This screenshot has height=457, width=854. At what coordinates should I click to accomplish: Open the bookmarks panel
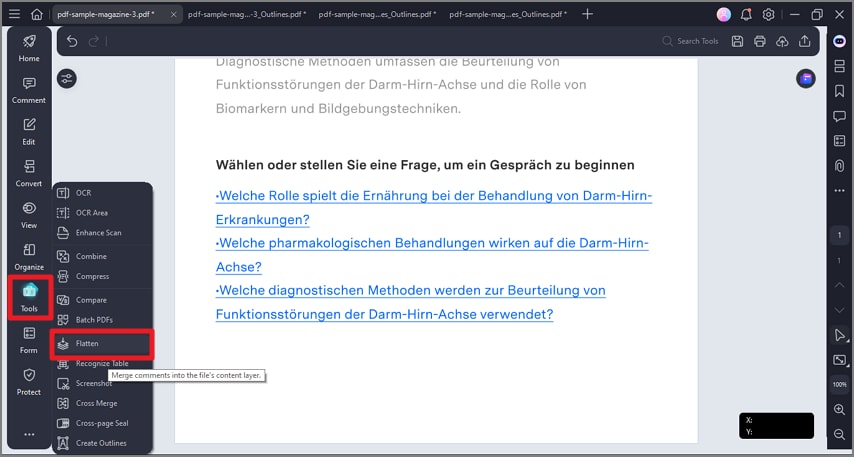point(839,91)
